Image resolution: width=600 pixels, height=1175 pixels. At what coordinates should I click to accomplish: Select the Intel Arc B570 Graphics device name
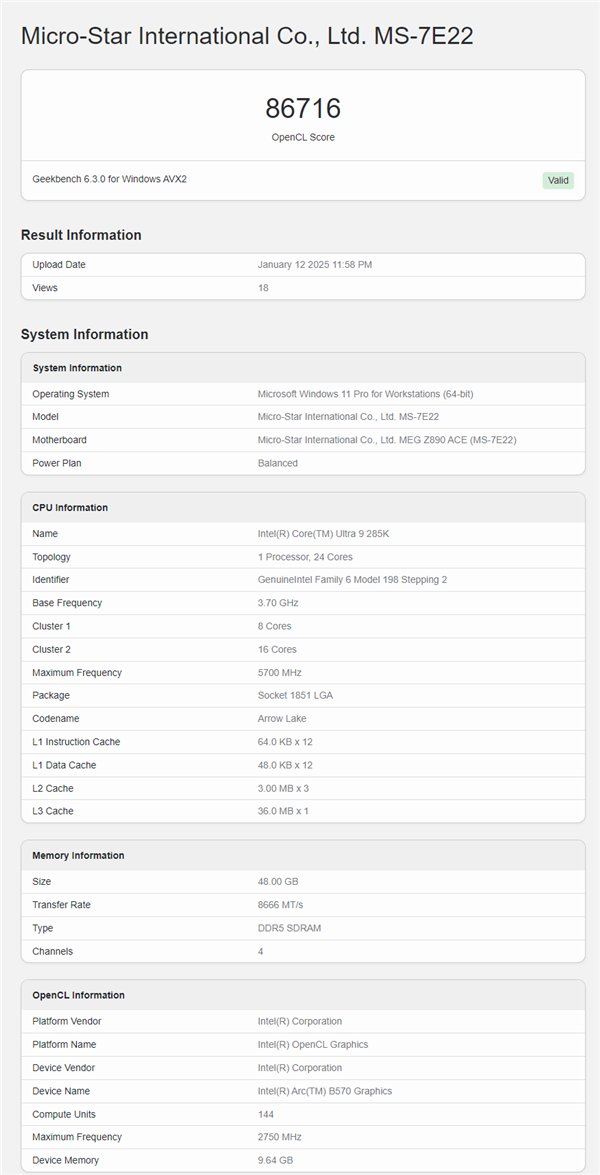click(x=325, y=1091)
